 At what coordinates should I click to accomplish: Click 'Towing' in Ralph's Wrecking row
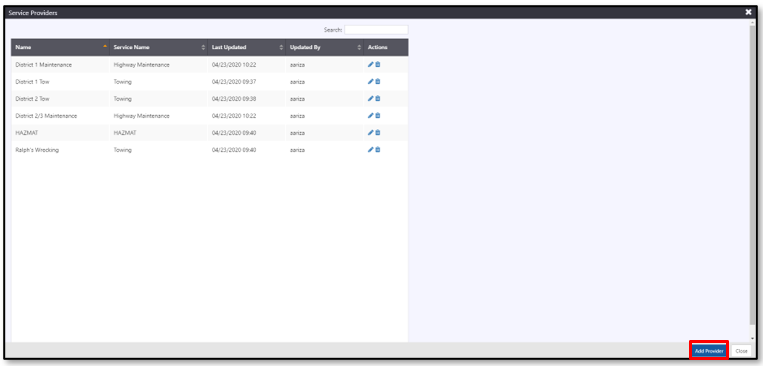pos(123,150)
